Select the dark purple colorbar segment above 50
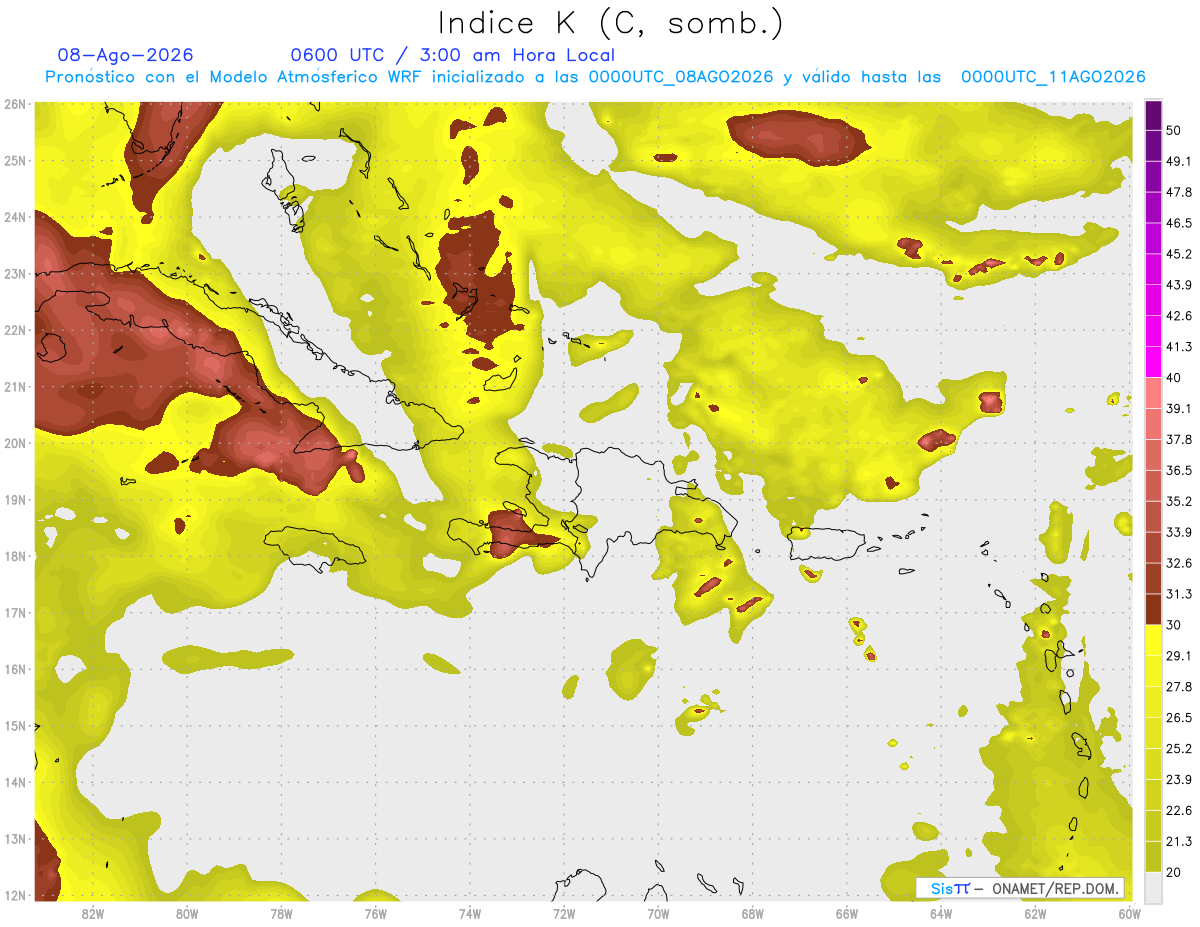The image size is (1200, 927). pyautogui.click(x=1153, y=115)
